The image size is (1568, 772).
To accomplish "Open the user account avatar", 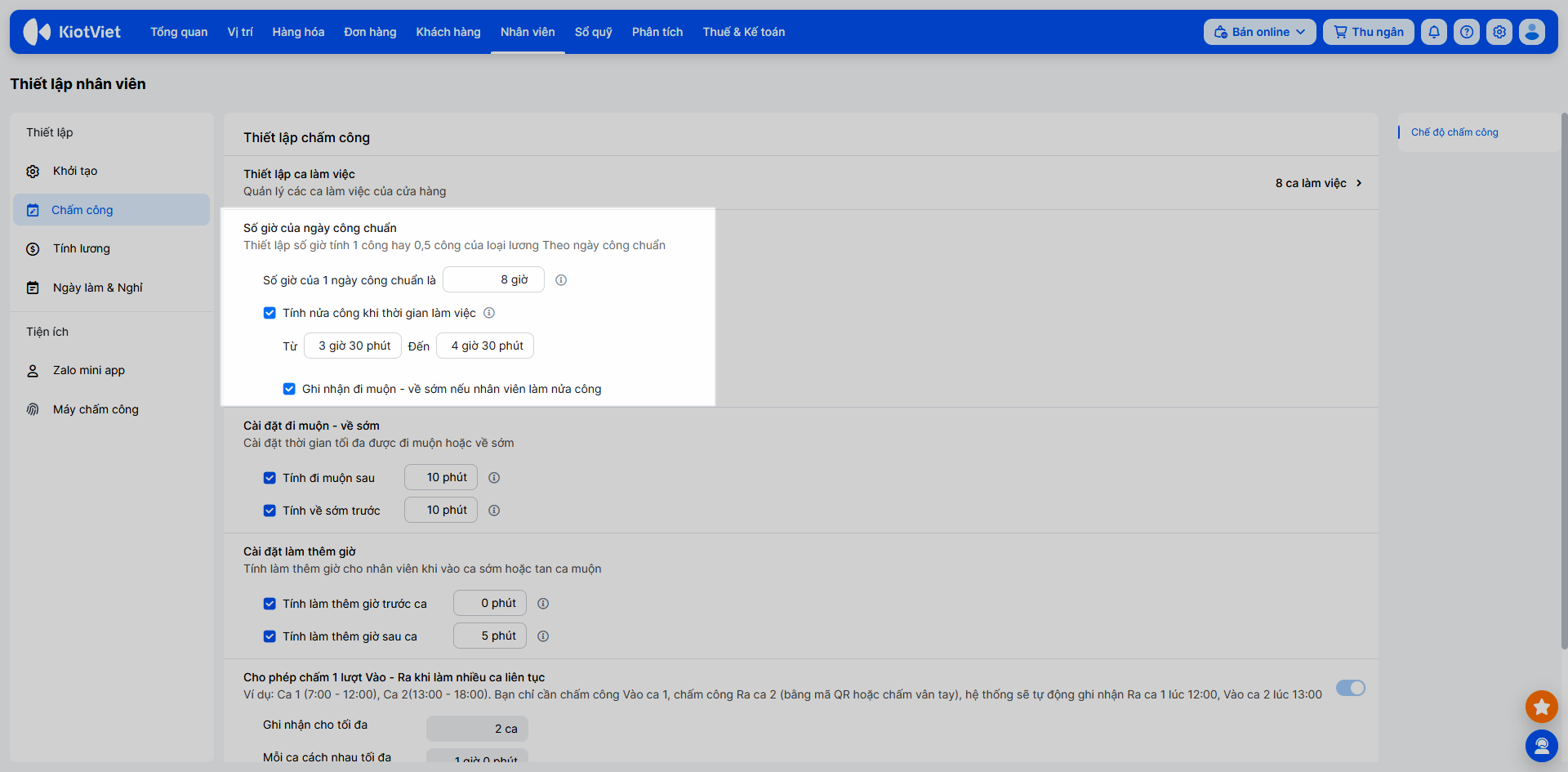I will coord(1532,32).
